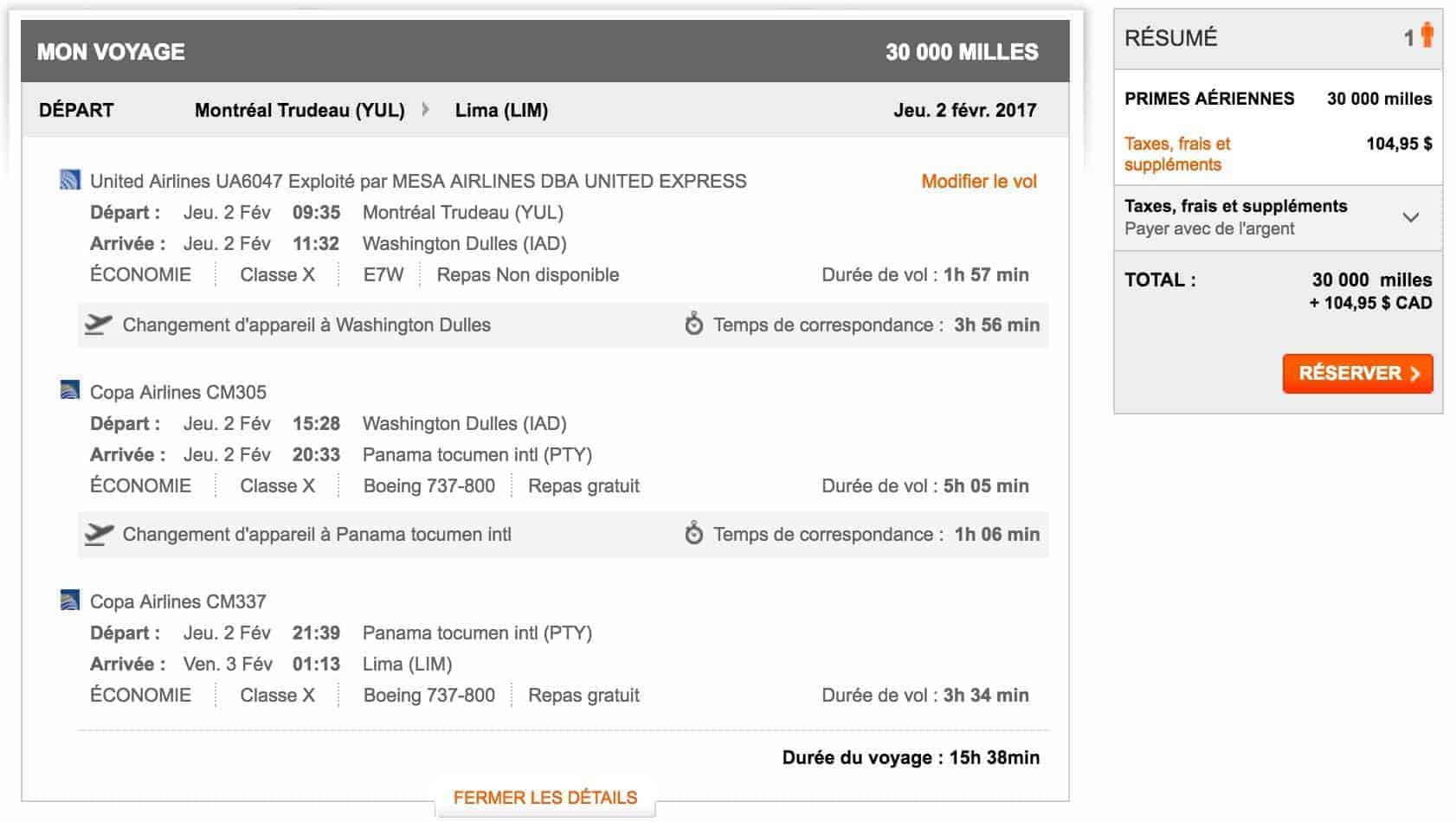Click the stopwatch icon beside 3h 56 min

(693, 324)
